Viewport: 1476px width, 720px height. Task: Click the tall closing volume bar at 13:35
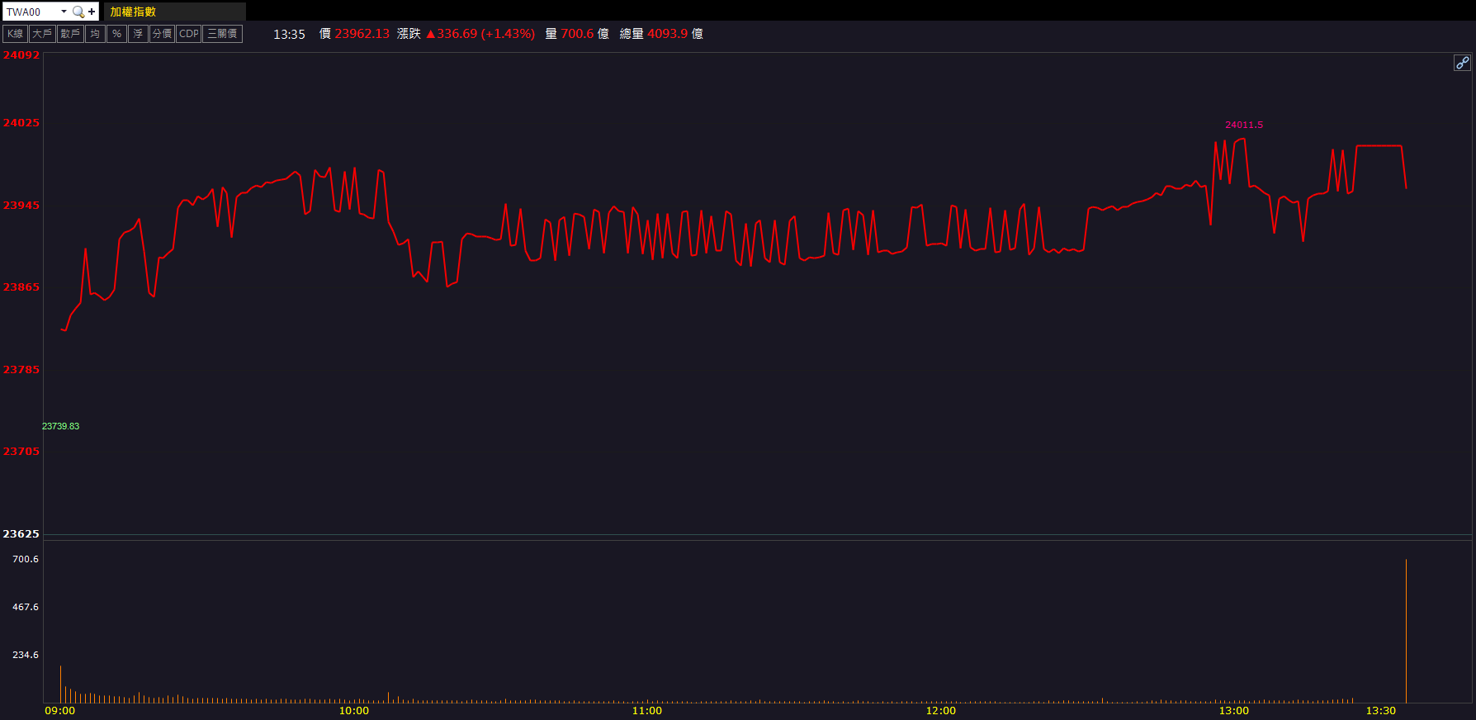tap(1406, 631)
